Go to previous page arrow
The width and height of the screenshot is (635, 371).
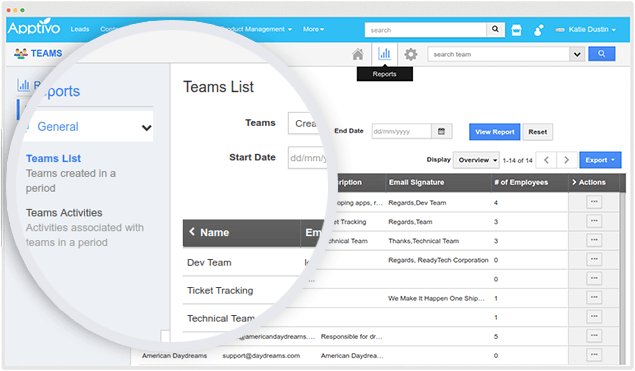(x=546, y=160)
